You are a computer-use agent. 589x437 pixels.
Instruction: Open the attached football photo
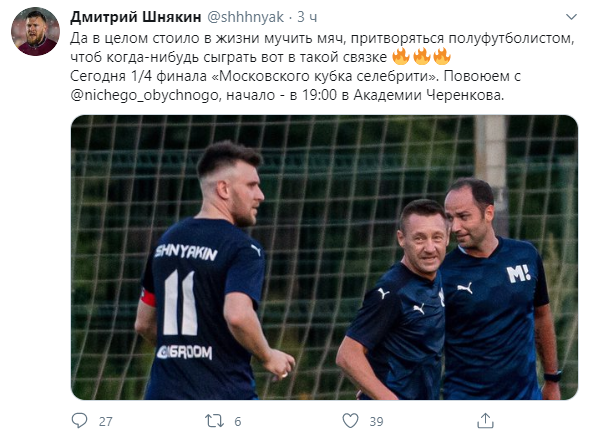[324, 257]
